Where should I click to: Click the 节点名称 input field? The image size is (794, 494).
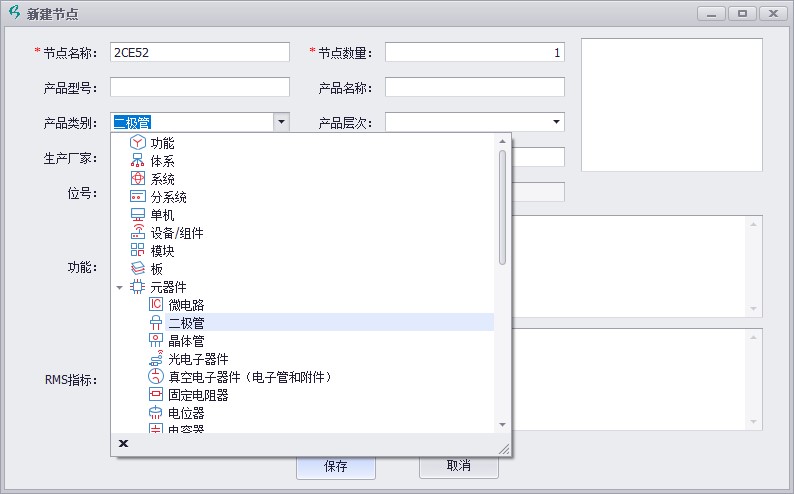coord(199,52)
